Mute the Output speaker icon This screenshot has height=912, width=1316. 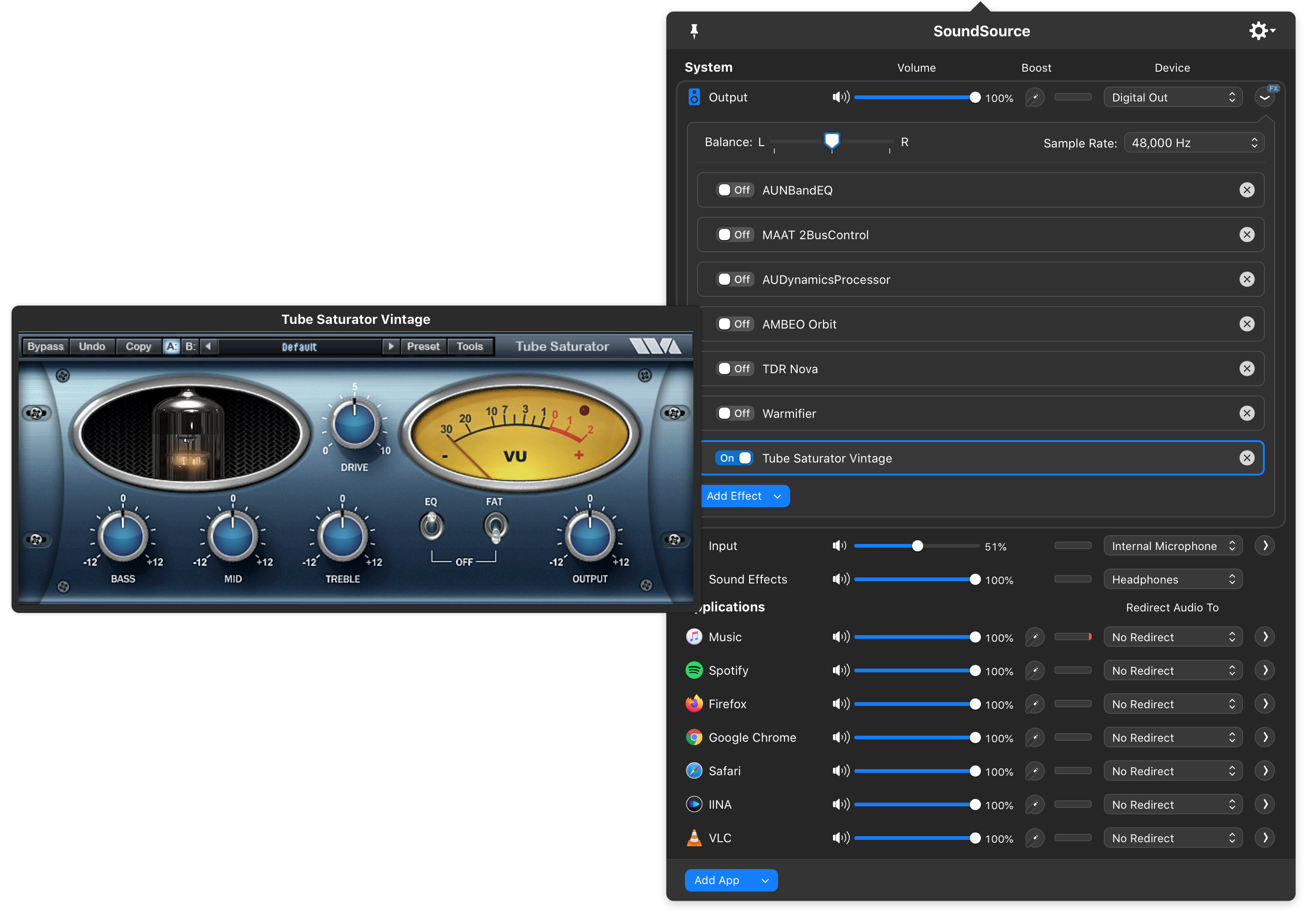point(840,97)
